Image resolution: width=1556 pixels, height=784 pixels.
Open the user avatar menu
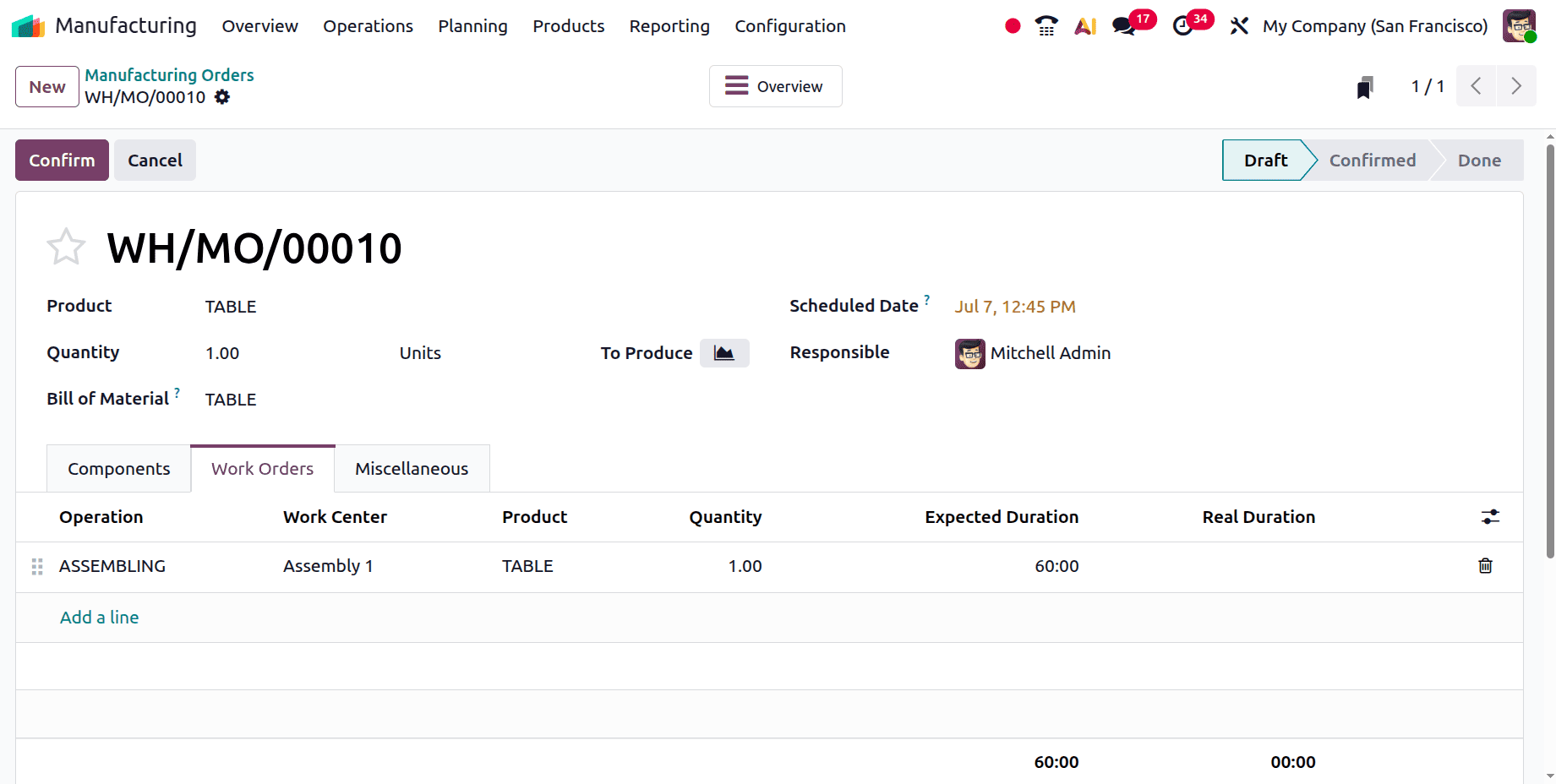coord(1519,26)
